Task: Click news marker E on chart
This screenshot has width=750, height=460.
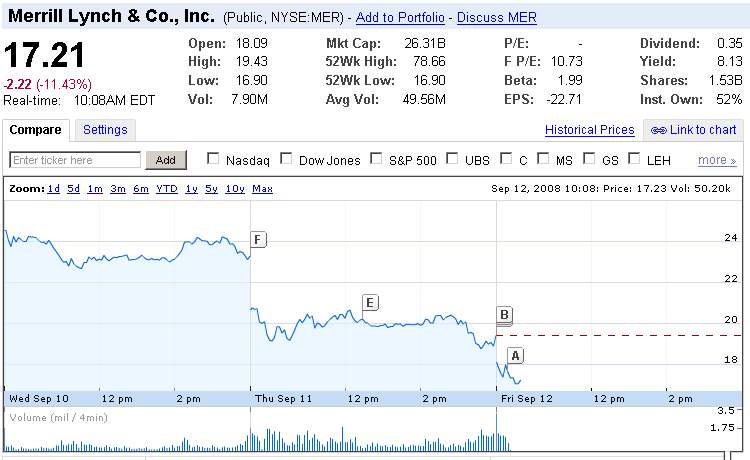Action: pyautogui.click(x=370, y=302)
